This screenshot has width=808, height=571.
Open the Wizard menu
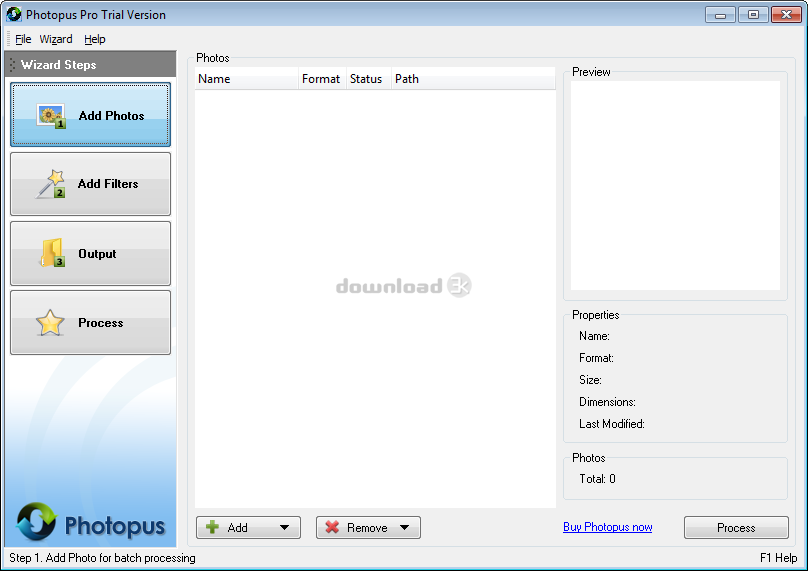click(56, 39)
